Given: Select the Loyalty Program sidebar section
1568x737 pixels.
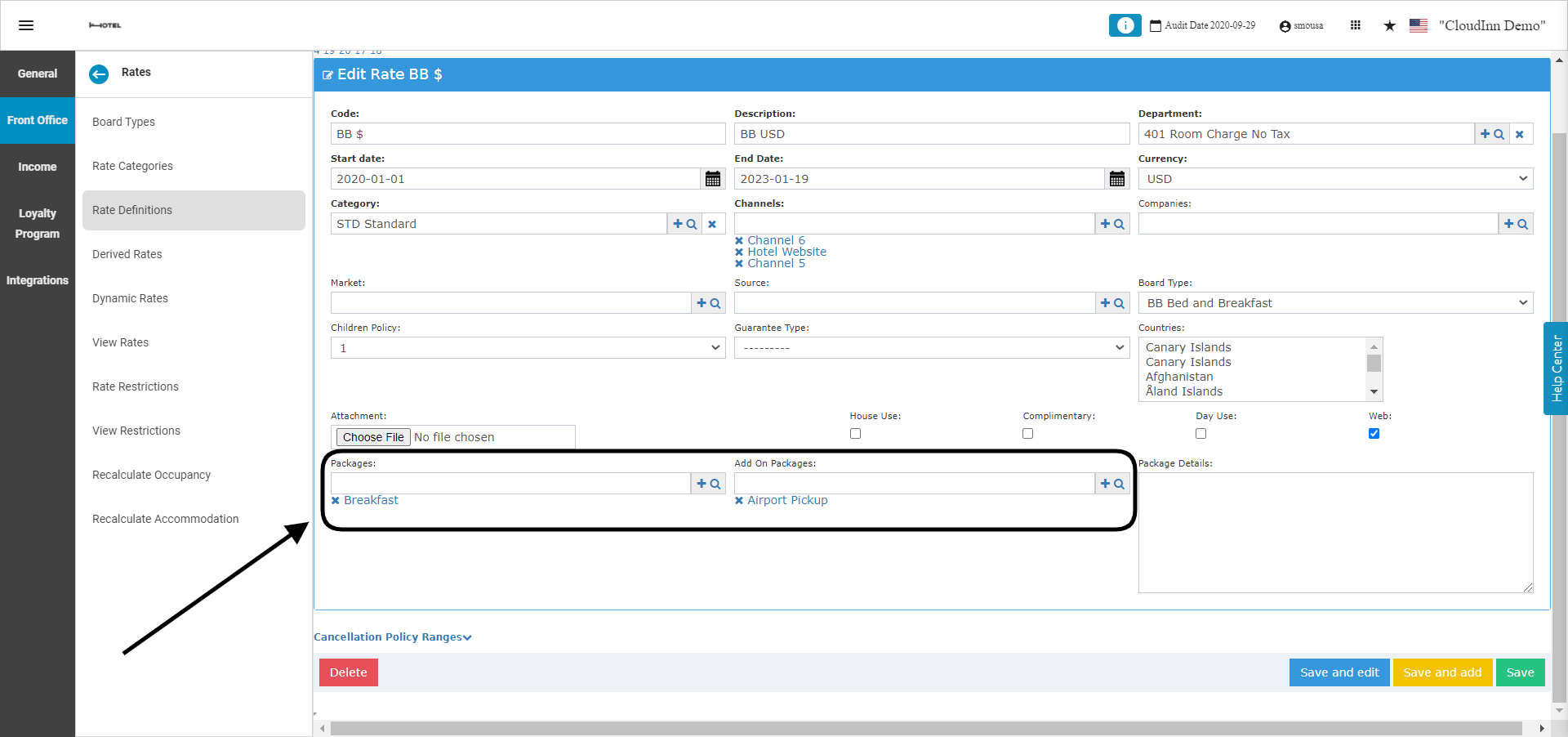Looking at the screenshot, I should tap(38, 223).
